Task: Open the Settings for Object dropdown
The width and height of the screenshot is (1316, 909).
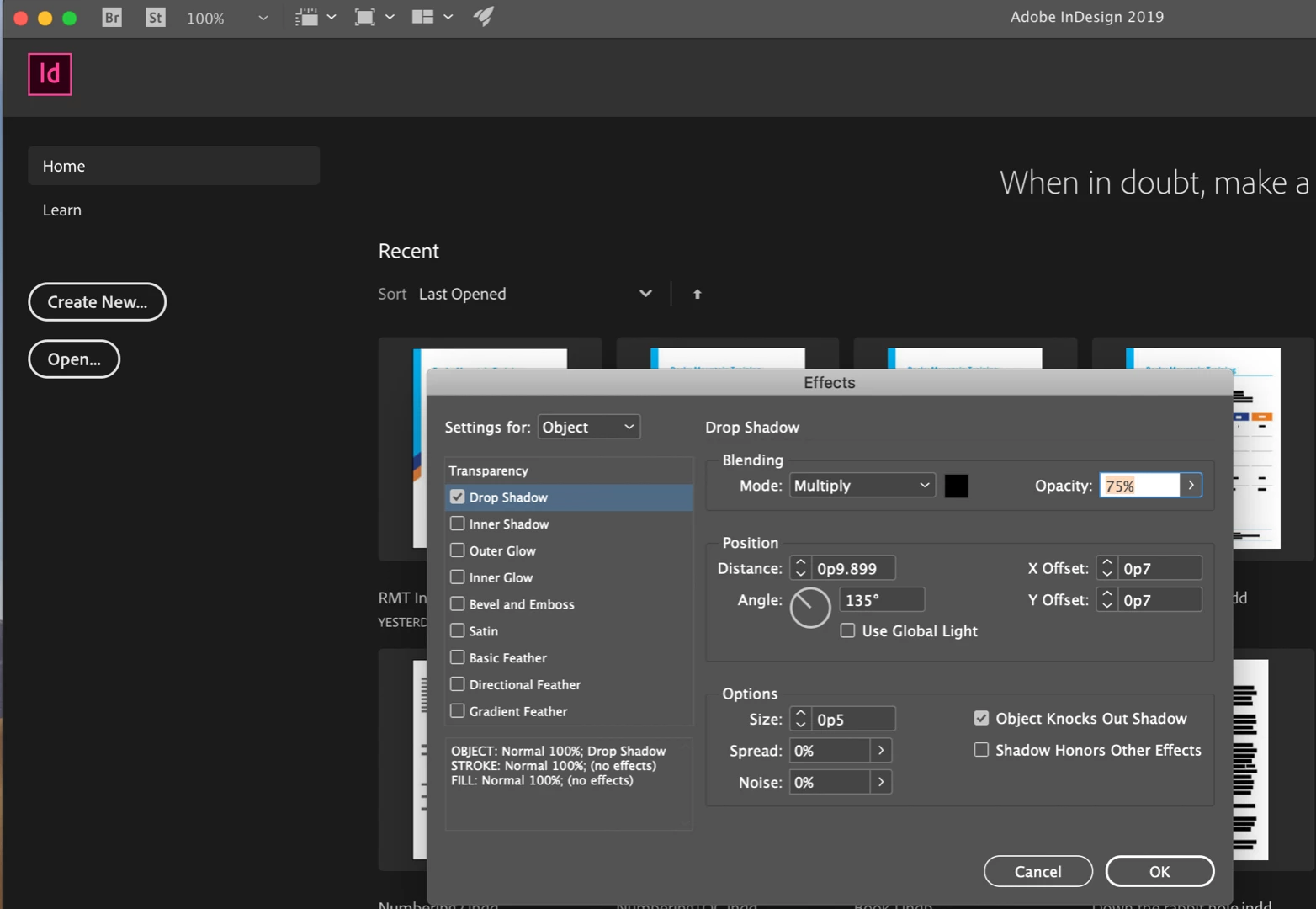Action: point(589,427)
